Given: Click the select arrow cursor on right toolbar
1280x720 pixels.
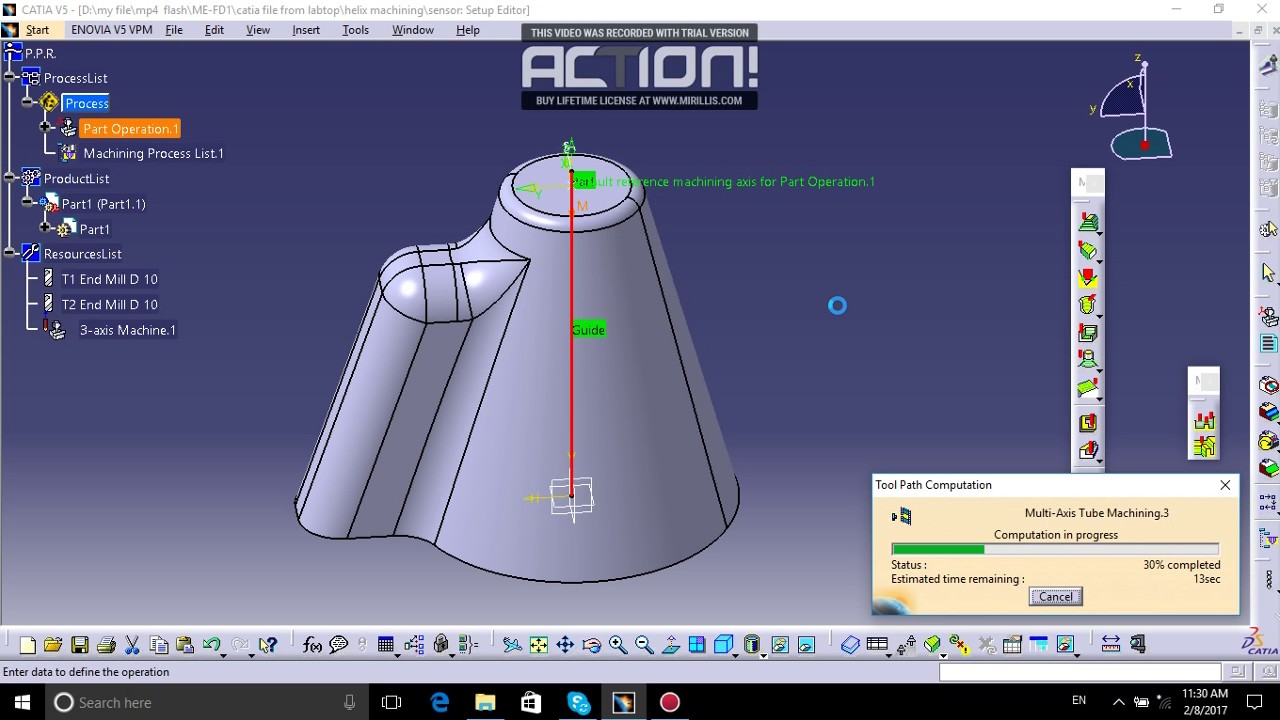Looking at the screenshot, I should coord(1268,273).
